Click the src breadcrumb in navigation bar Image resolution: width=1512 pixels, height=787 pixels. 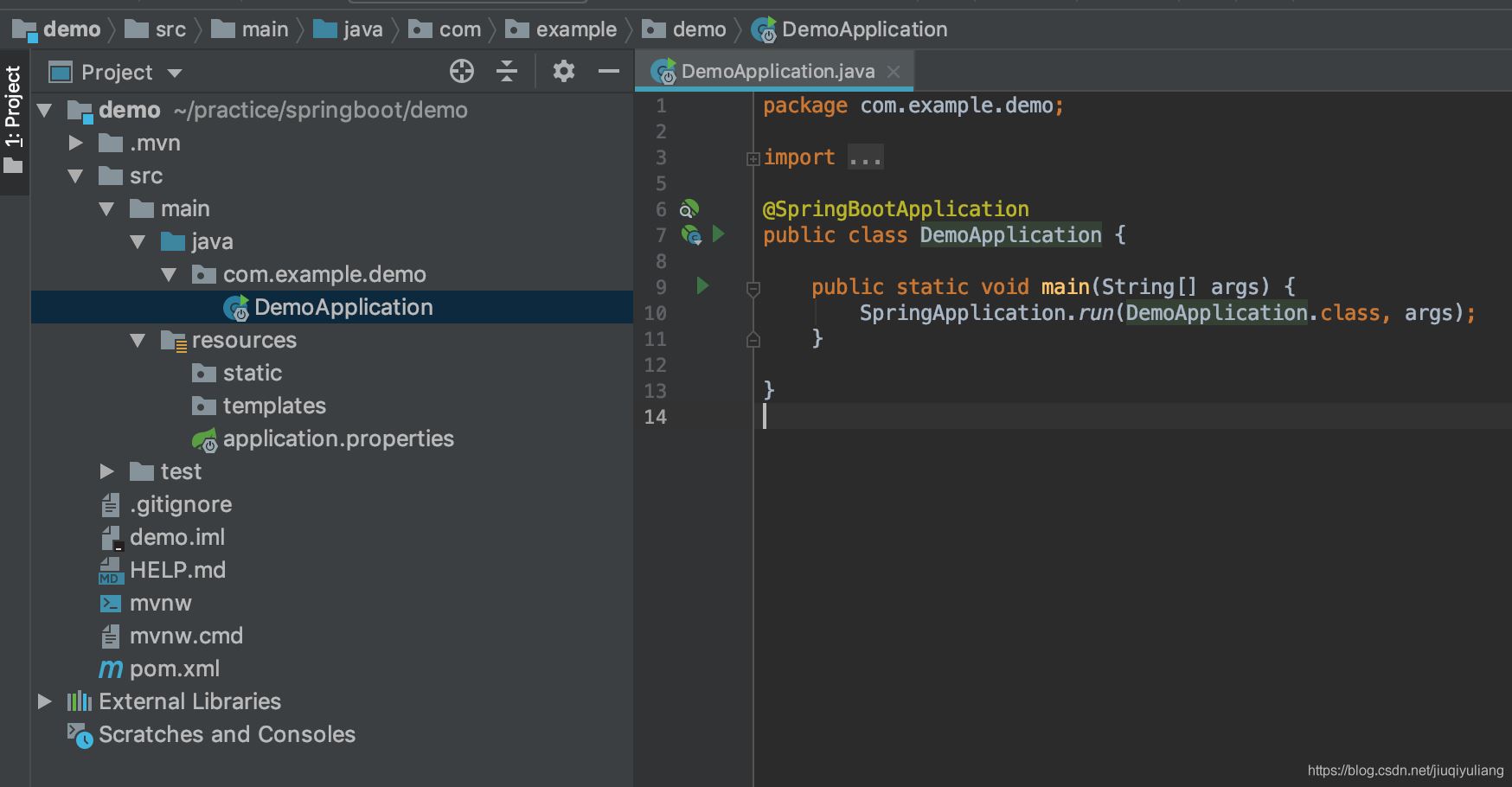170,29
